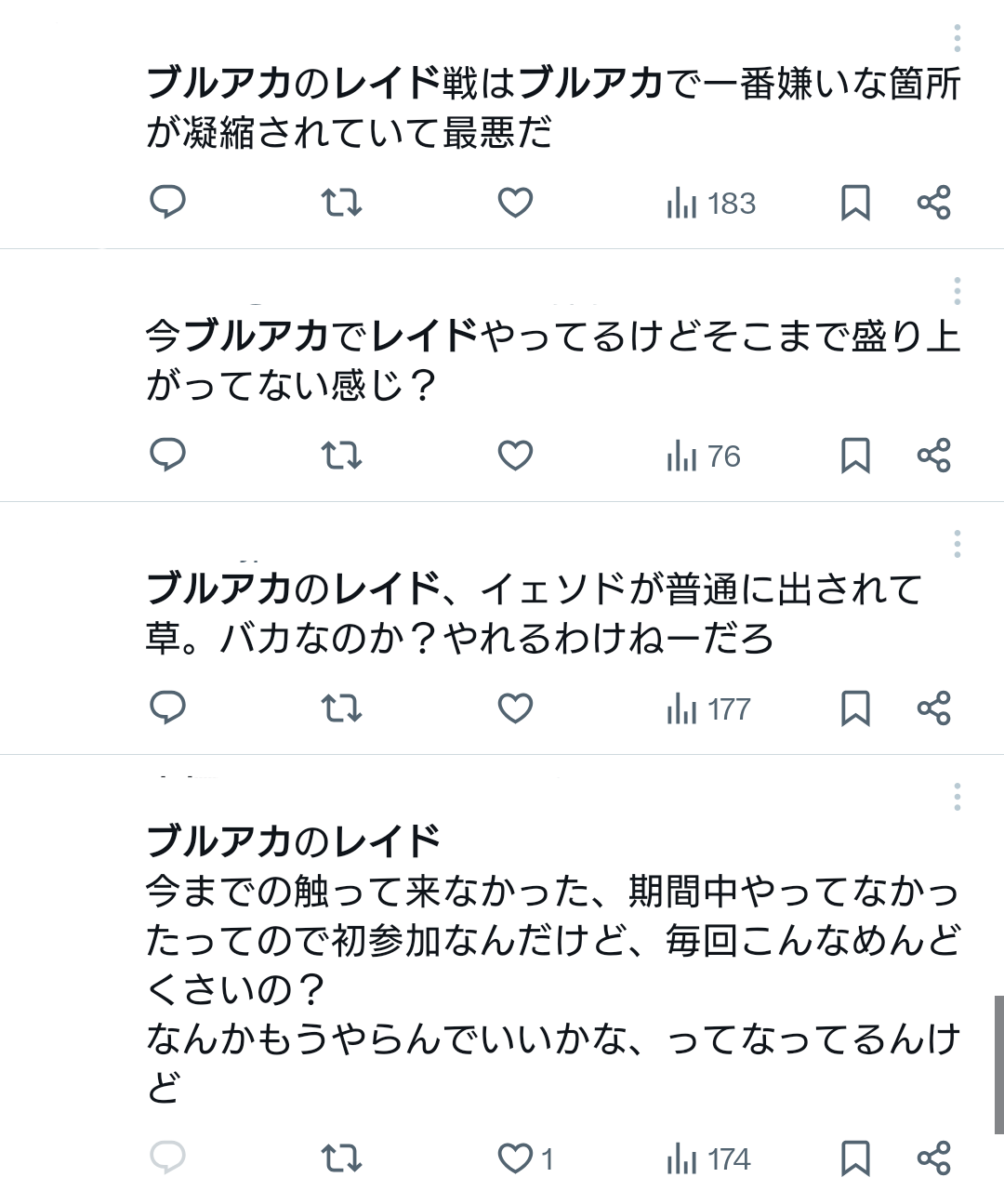Reply to the tweet with 183 views
Screen dimensions: 1004x1204
pyautogui.click(x=168, y=202)
